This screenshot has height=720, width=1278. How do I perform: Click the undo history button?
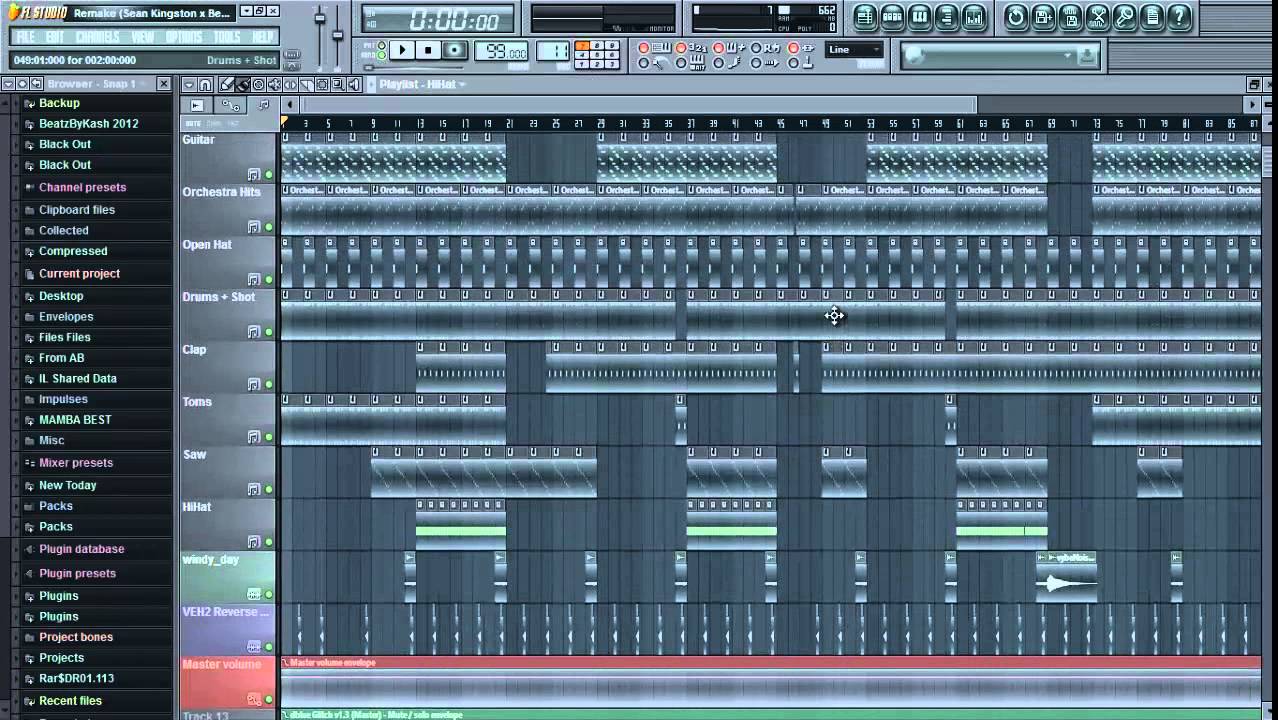[1015, 17]
